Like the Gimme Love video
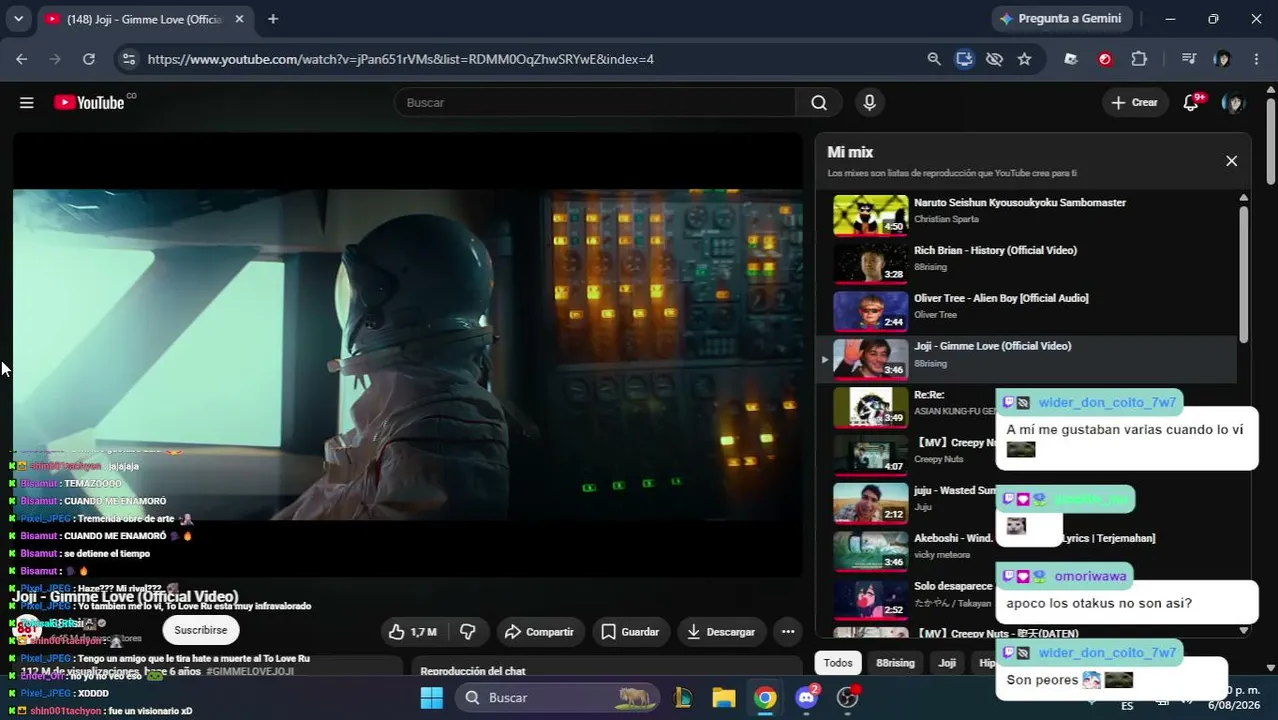 pos(413,632)
